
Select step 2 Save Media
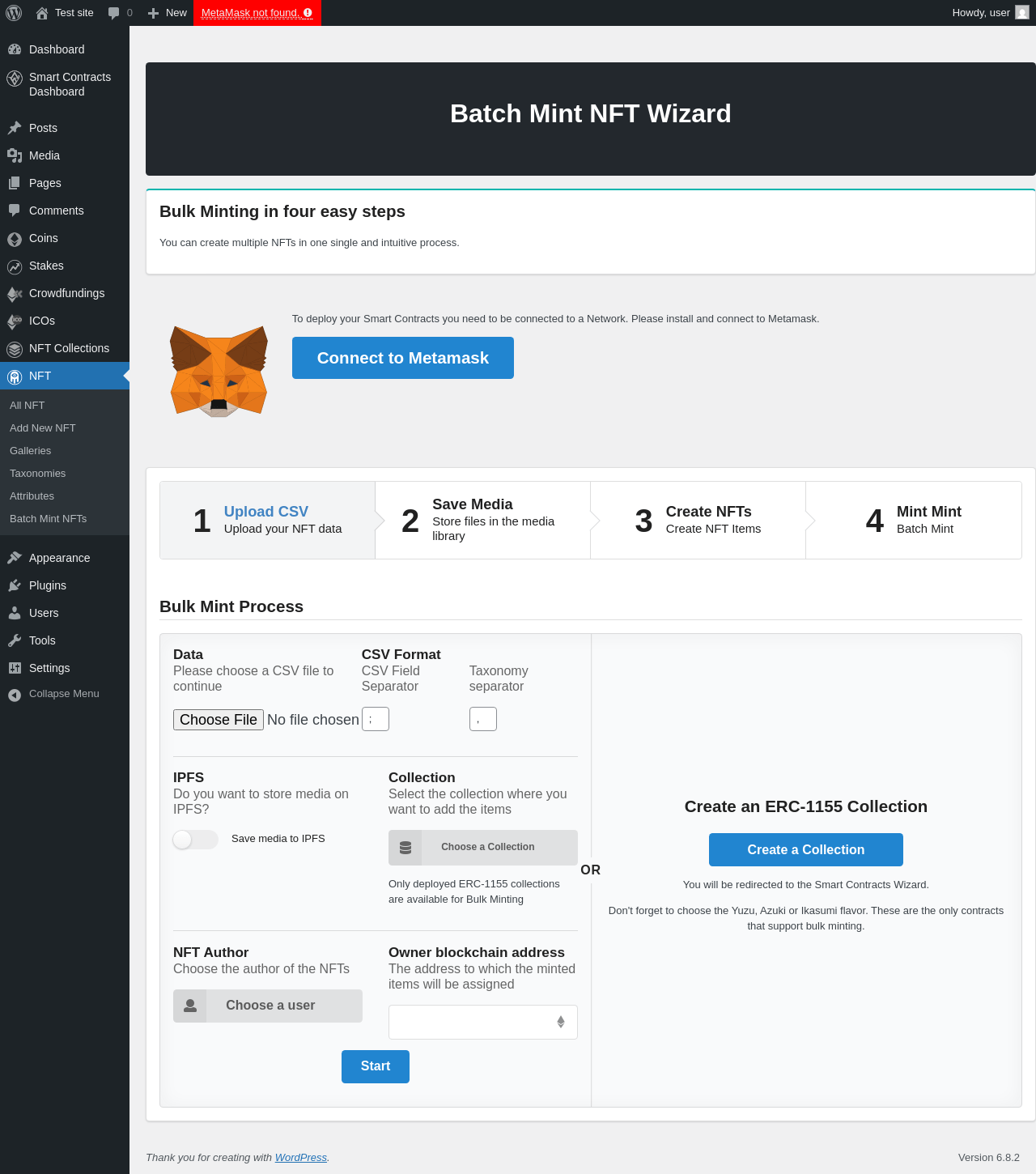point(483,521)
